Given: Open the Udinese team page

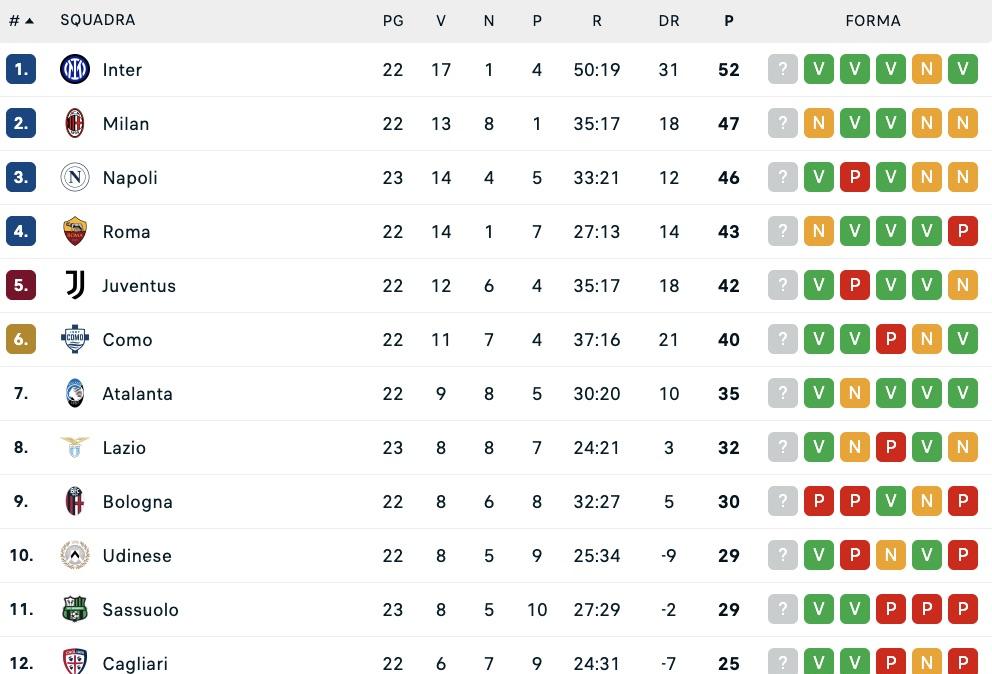Looking at the screenshot, I should click(139, 555).
